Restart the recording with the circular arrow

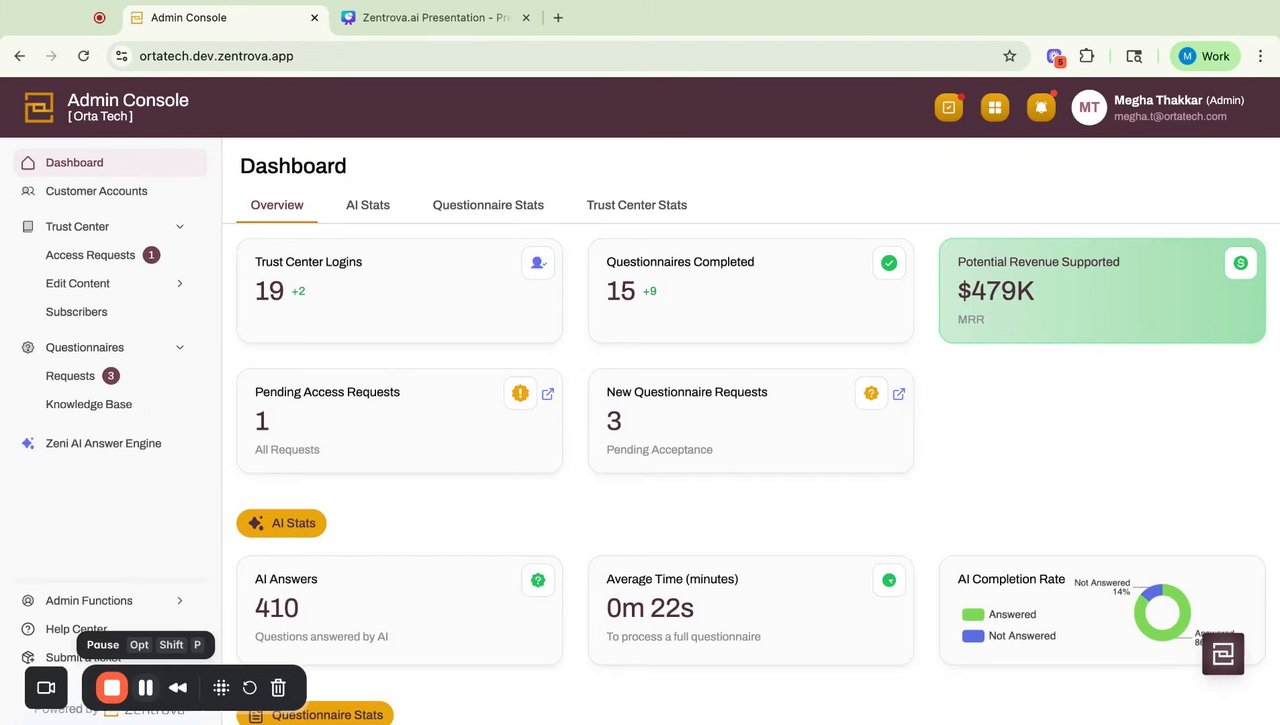(250, 688)
